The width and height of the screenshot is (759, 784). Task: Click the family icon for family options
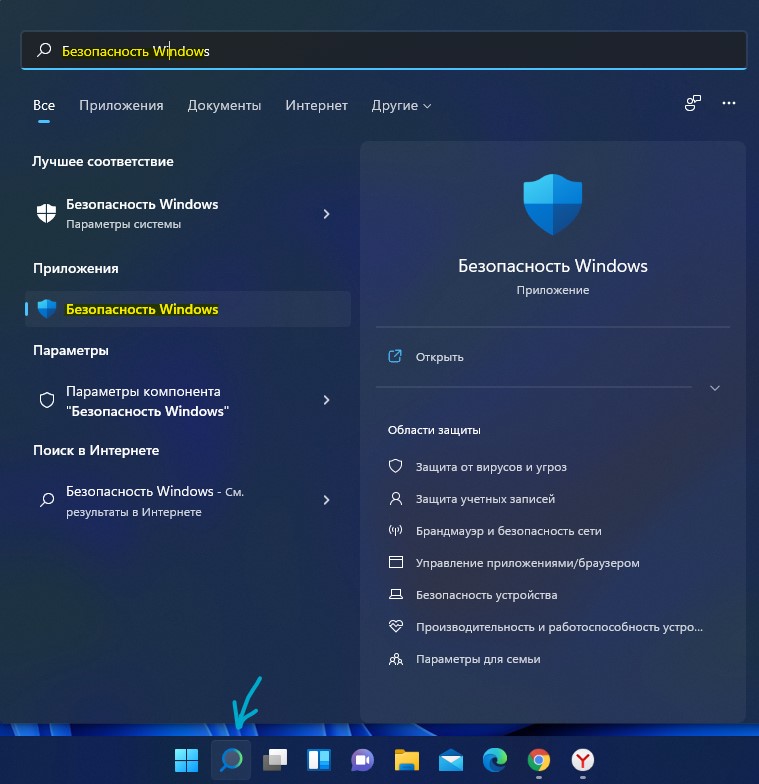point(396,658)
